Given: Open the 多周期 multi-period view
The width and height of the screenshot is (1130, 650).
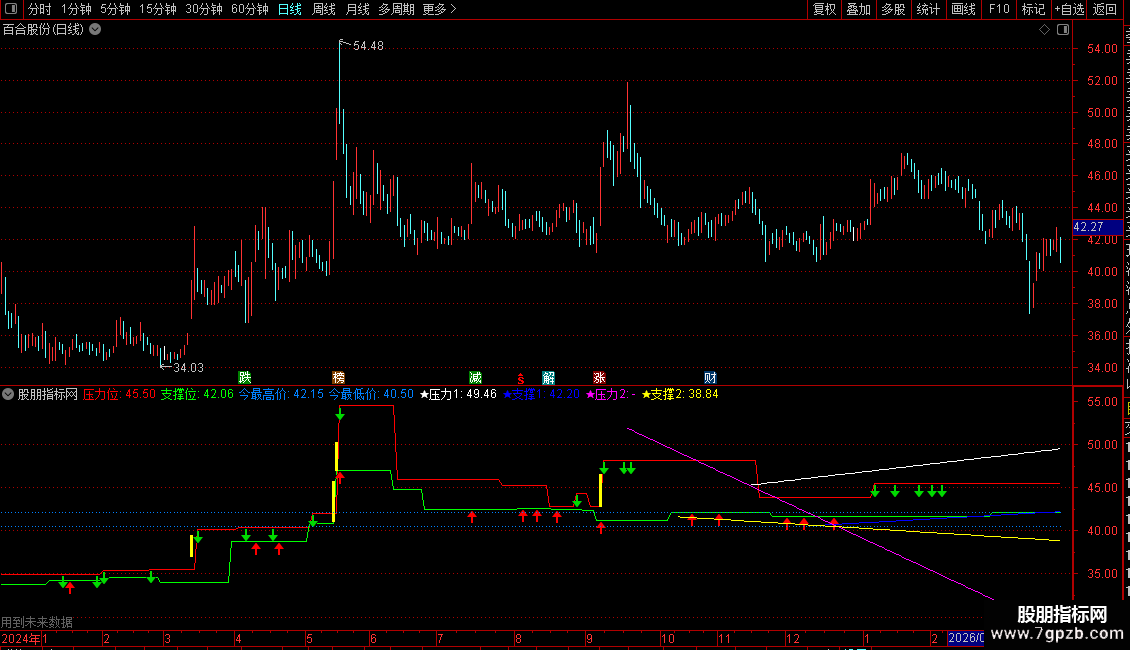Looking at the screenshot, I should pyautogui.click(x=396, y=9).
